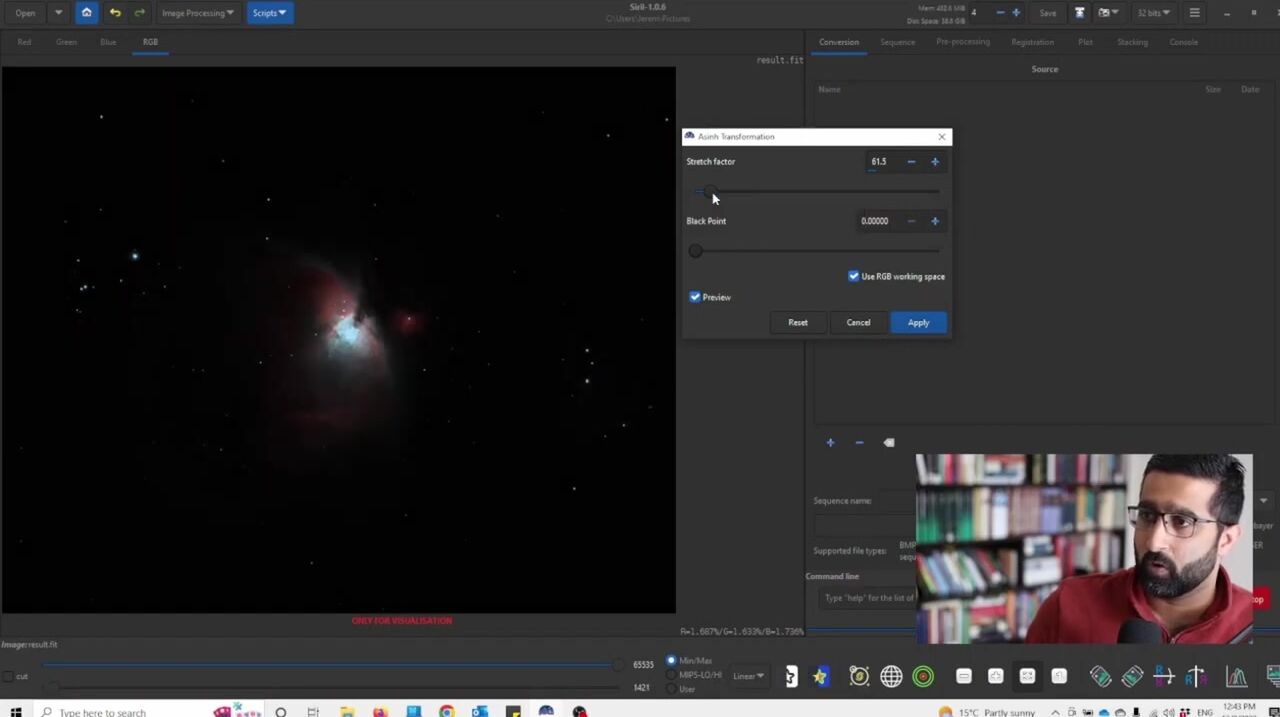Click the yellow undo arrow
1280x717 pixels.
coord(115,13)
